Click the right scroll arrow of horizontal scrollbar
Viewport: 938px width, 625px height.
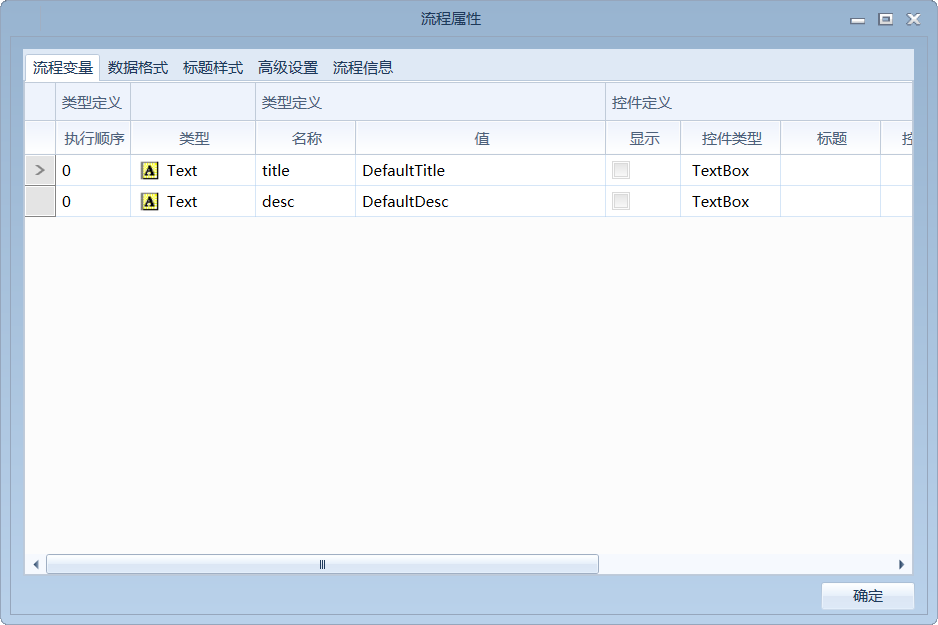pos(901,565)
